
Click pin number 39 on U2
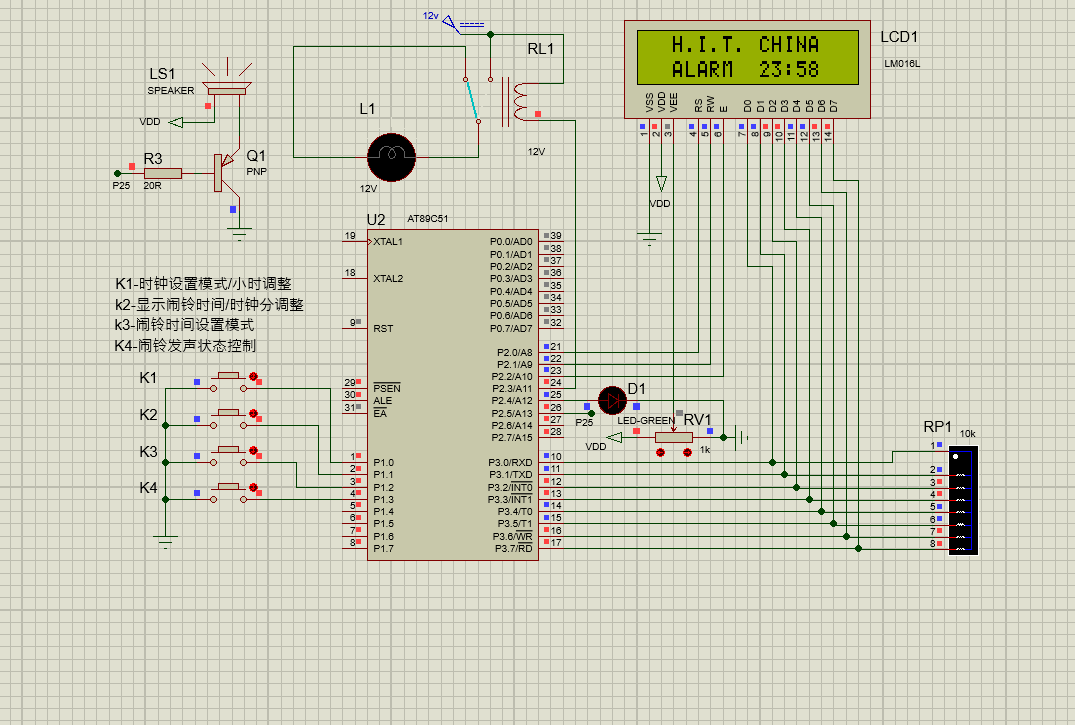click(556, 235)
